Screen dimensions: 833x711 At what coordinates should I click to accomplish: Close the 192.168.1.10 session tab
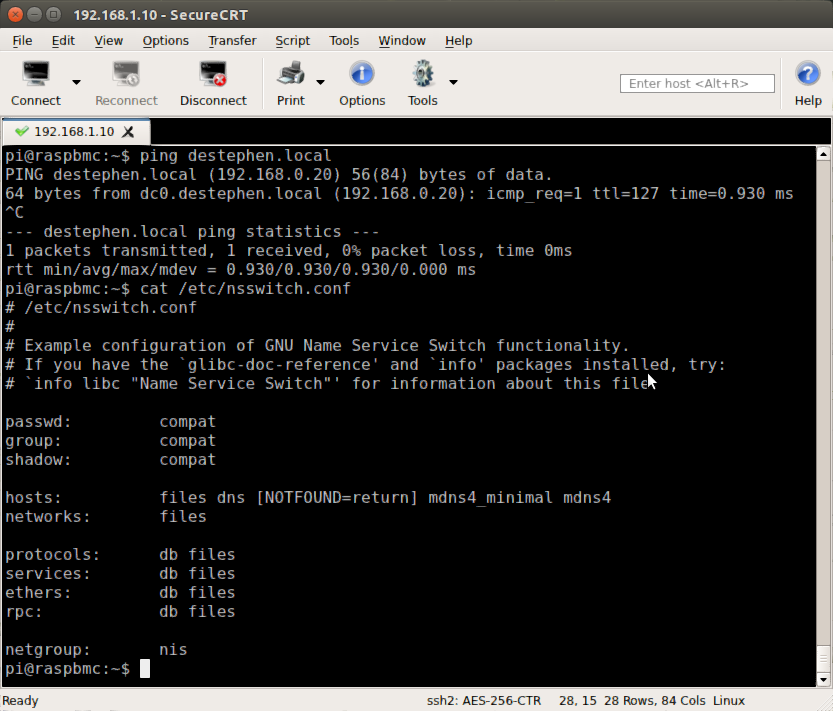click(128, 132)
